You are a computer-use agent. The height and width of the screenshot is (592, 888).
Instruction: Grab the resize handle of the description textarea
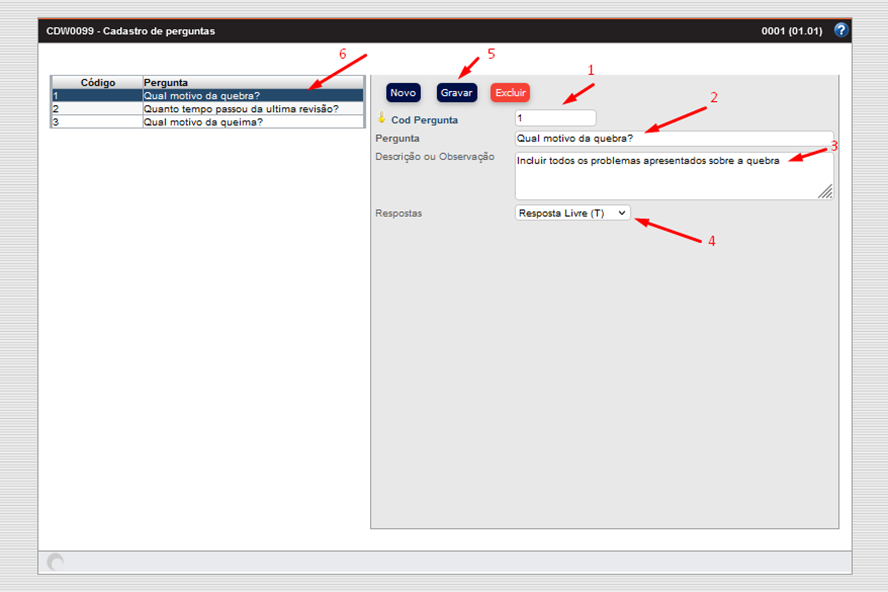(x=826, y=192)
